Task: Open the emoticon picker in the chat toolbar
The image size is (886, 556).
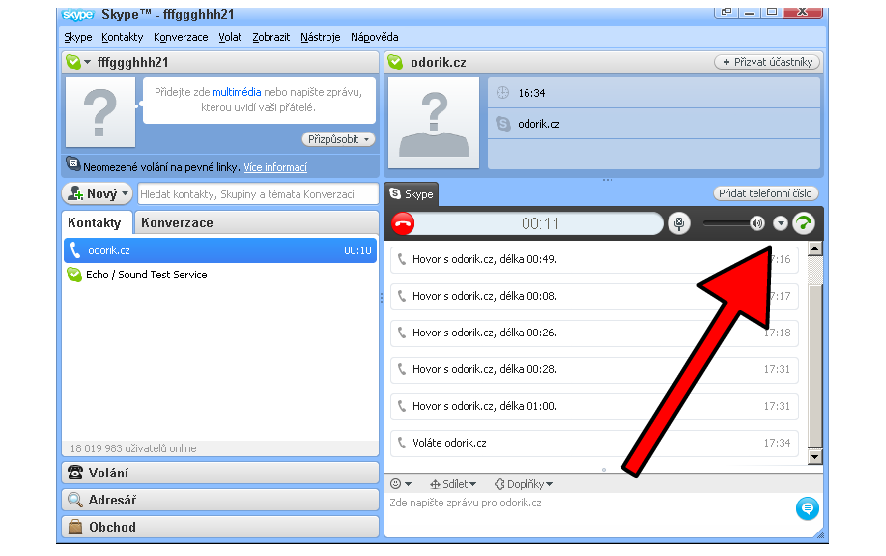Action: click(400, 484)
